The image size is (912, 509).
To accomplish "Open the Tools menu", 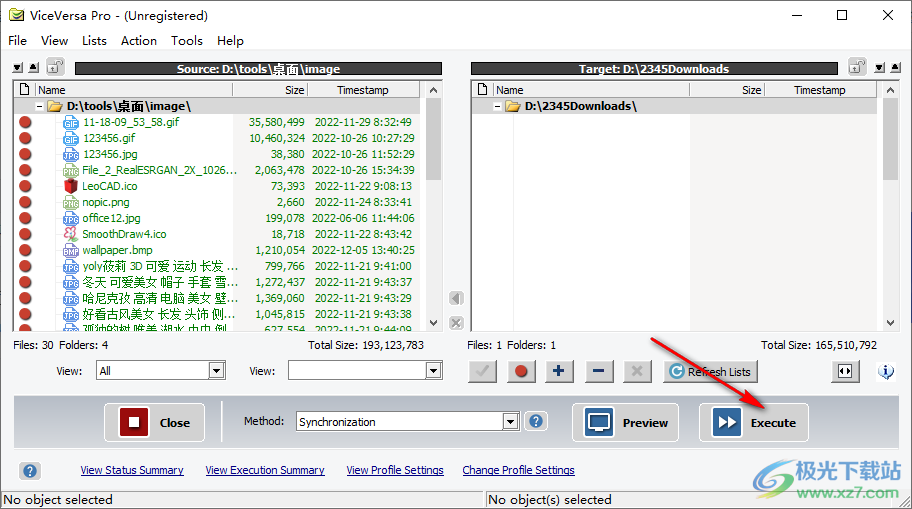I will point(187,41).
